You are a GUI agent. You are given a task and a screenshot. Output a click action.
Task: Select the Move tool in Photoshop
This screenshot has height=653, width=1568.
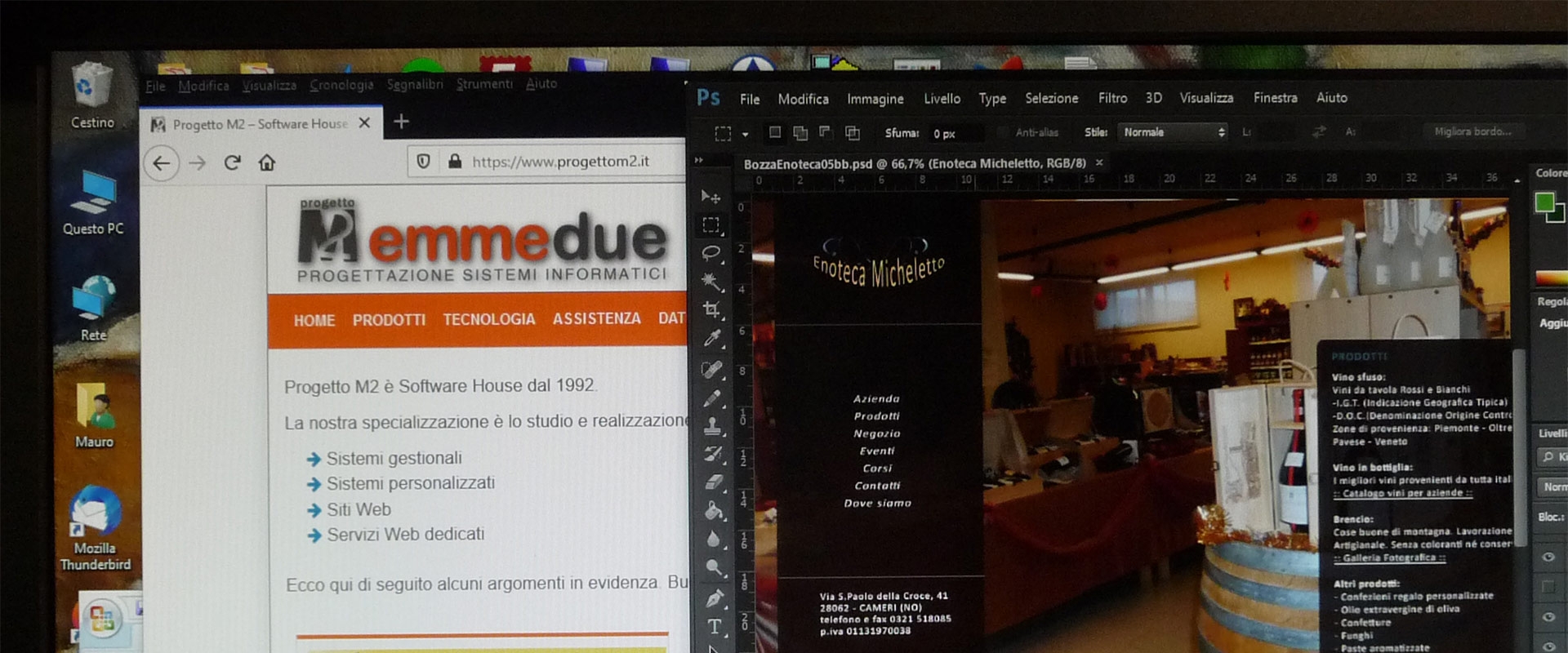click(710, 197)
